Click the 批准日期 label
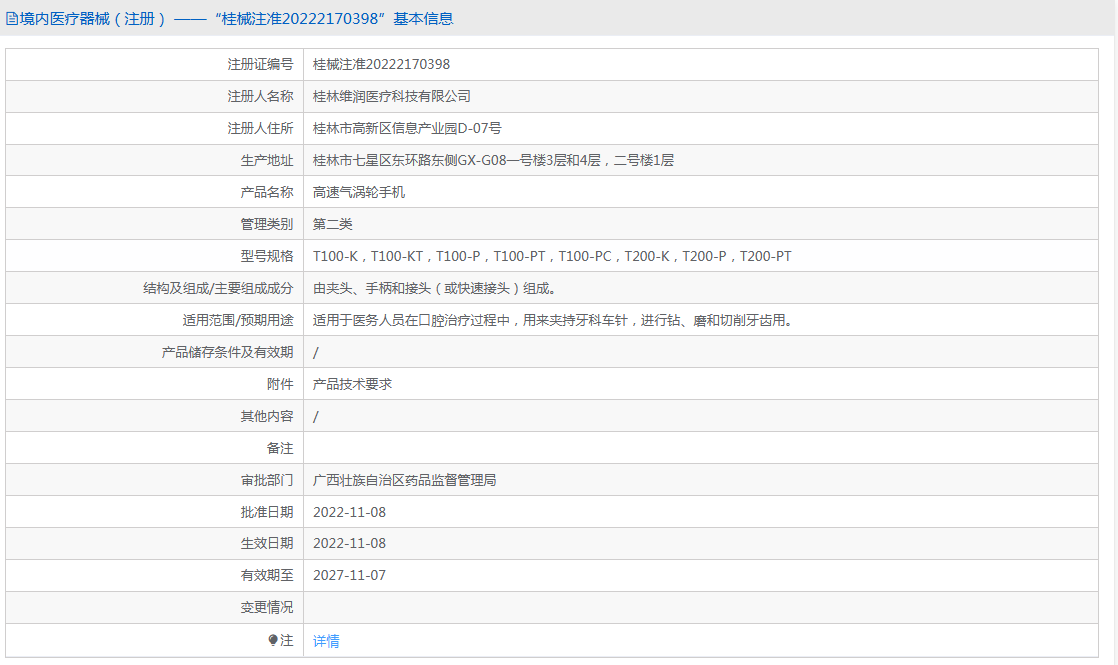 [267, 512]
